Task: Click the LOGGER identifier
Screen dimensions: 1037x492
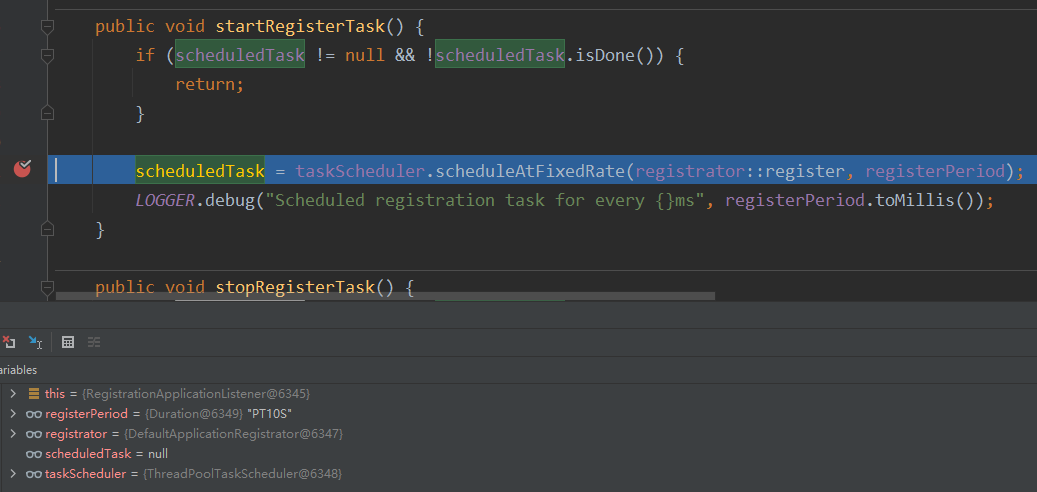Action: 165,200
